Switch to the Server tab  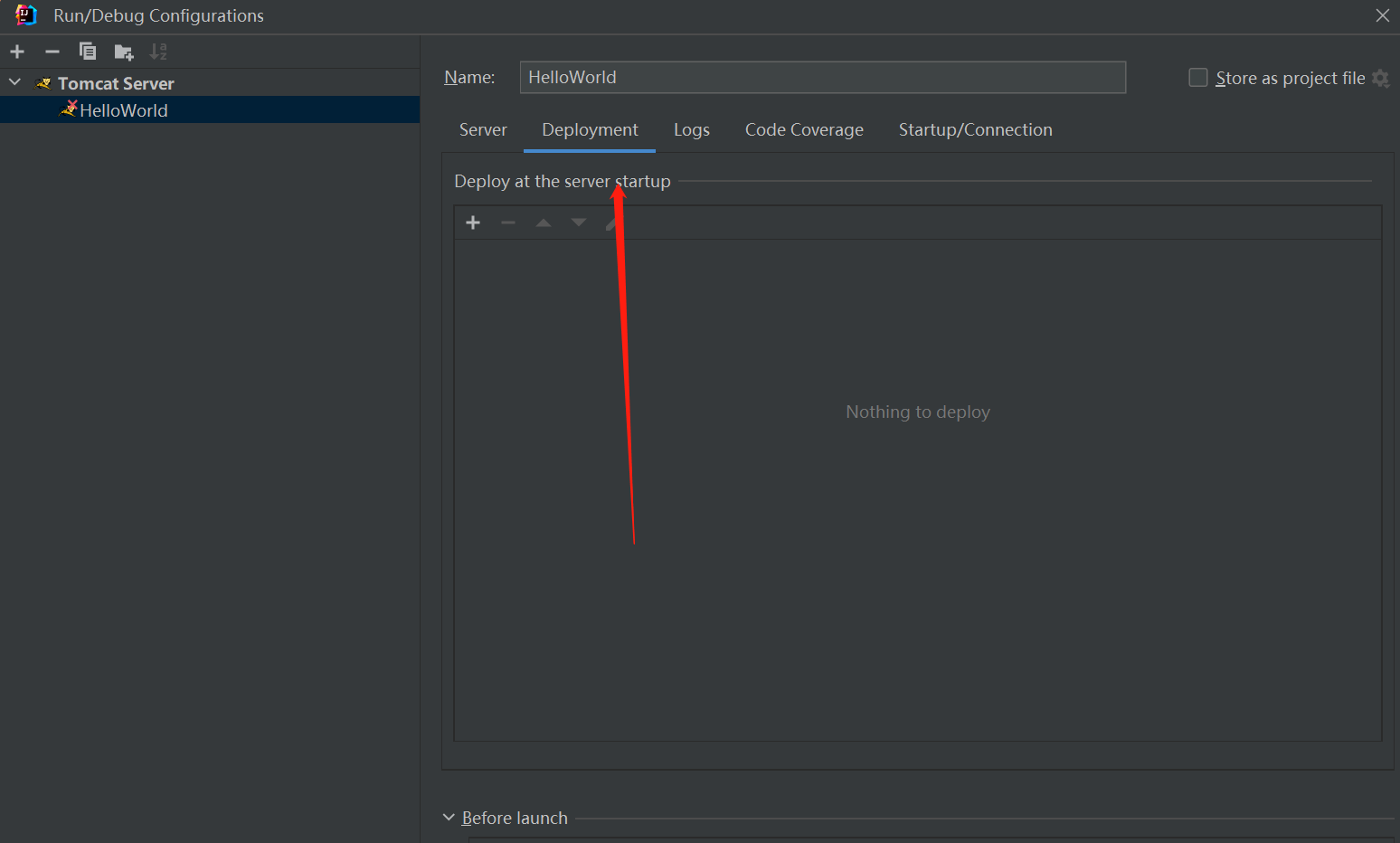click(483, 130)
